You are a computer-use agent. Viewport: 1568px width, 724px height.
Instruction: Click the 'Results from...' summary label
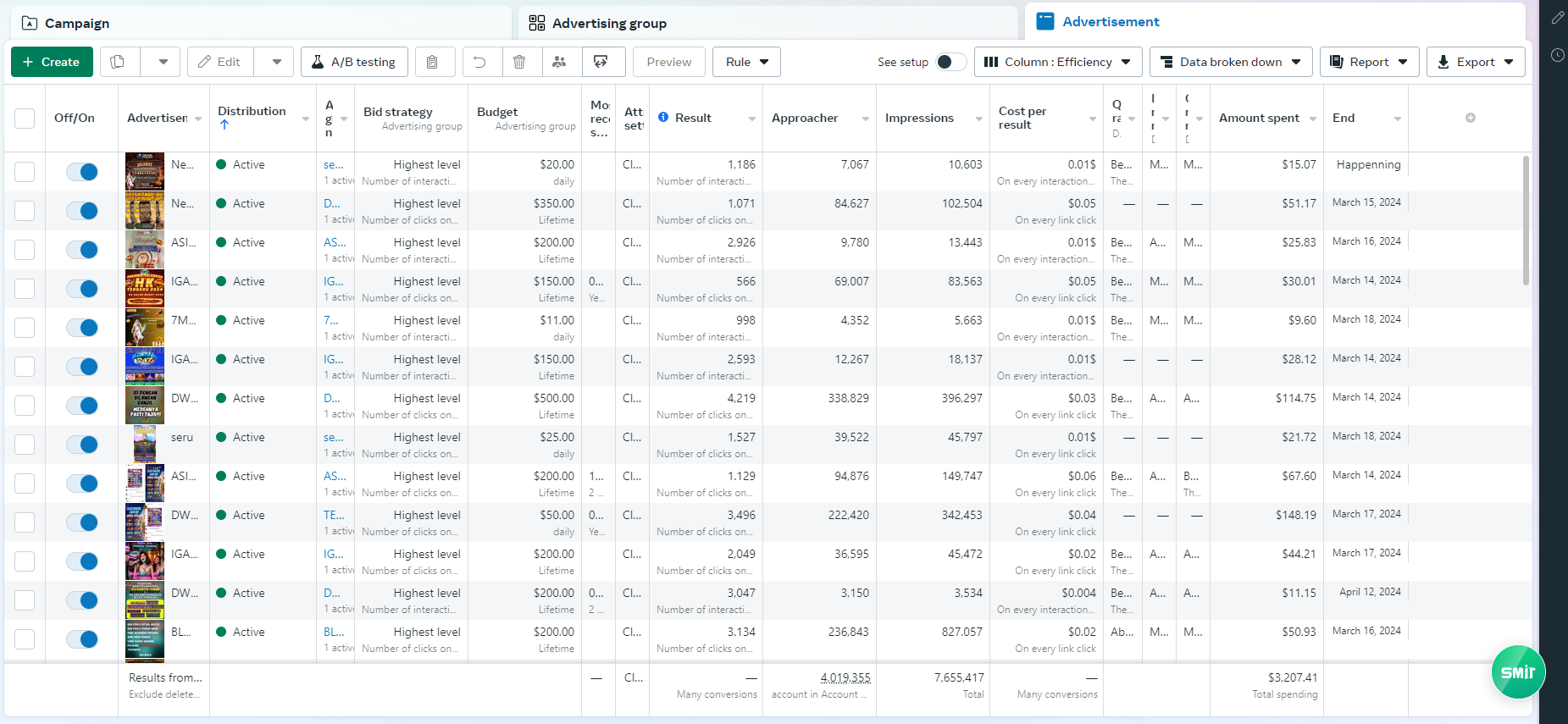tap(165, 677)
